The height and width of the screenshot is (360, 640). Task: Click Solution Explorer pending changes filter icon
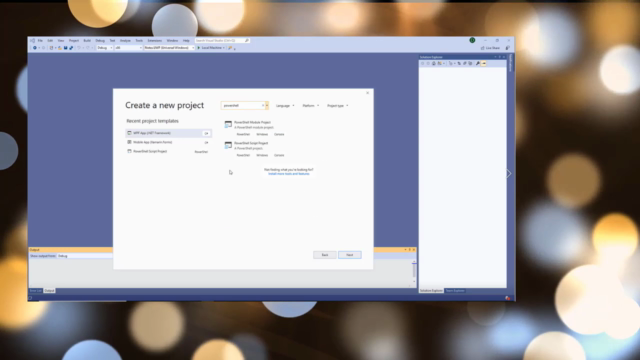click(450, 63)
